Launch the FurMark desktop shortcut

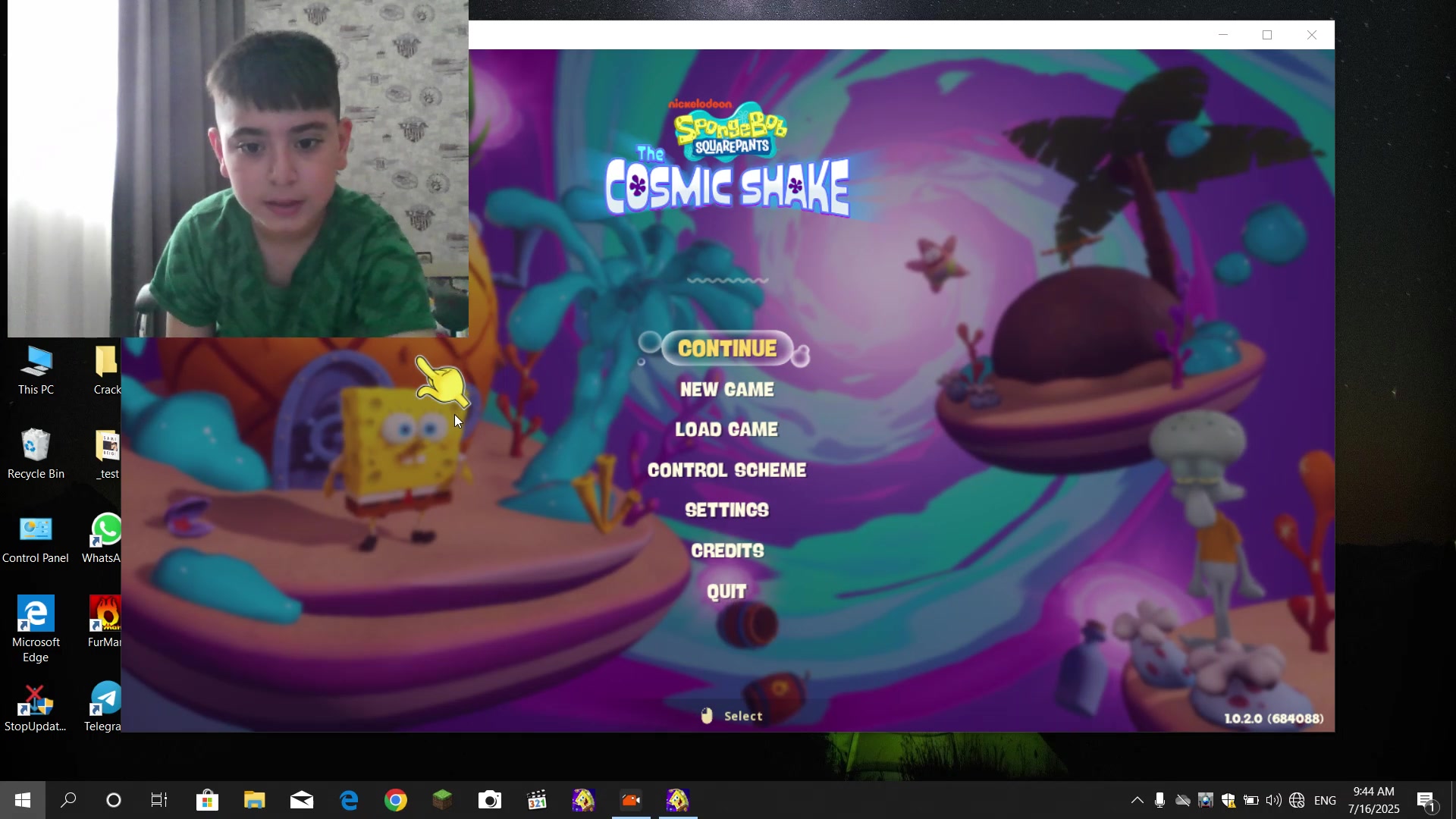pos(104,623)
